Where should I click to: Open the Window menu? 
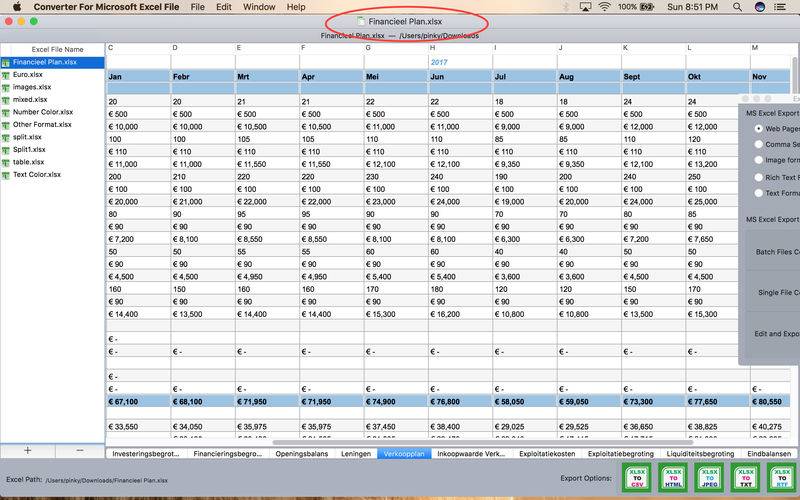point(259,7)
